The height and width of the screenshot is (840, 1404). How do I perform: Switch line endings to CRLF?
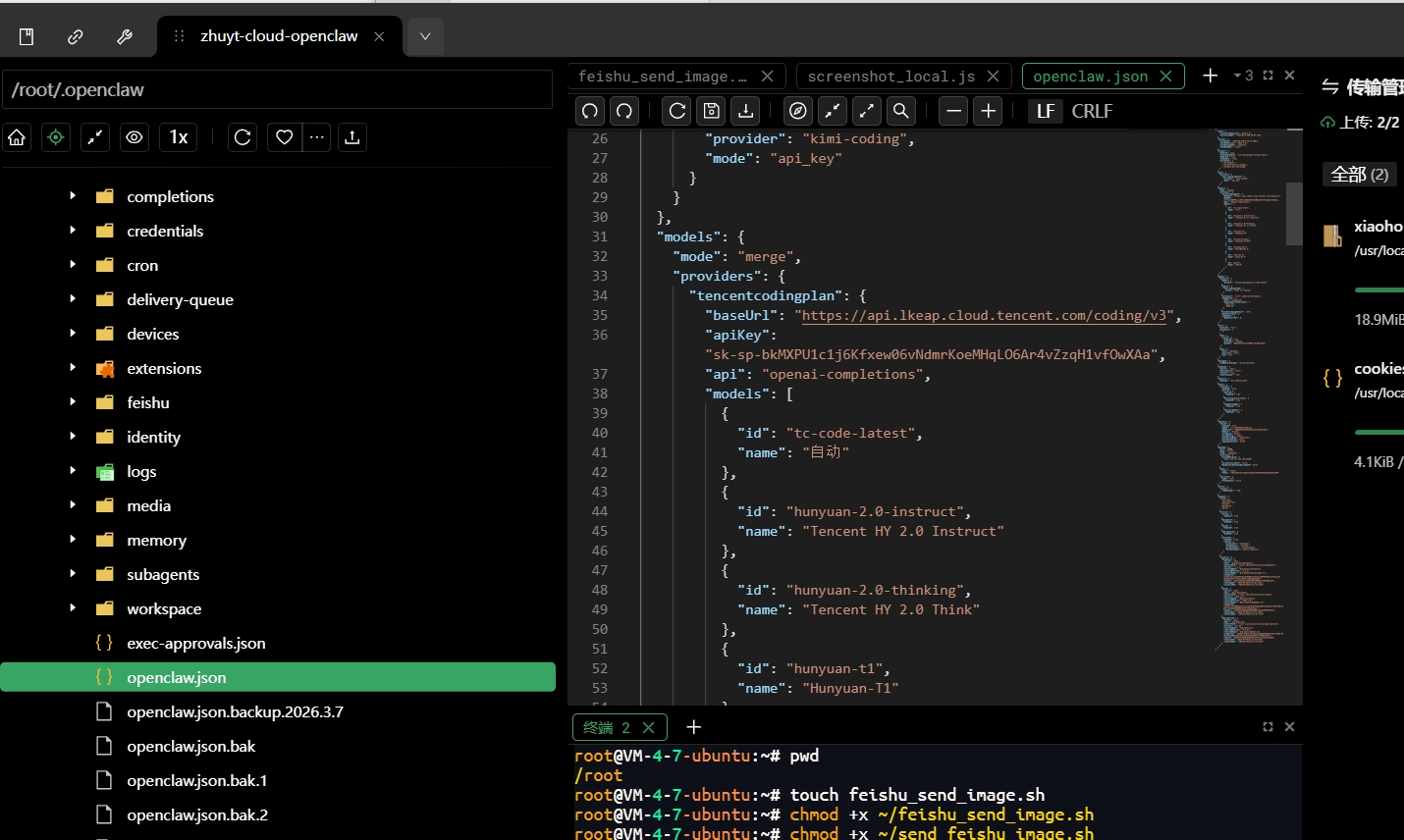1092,111
